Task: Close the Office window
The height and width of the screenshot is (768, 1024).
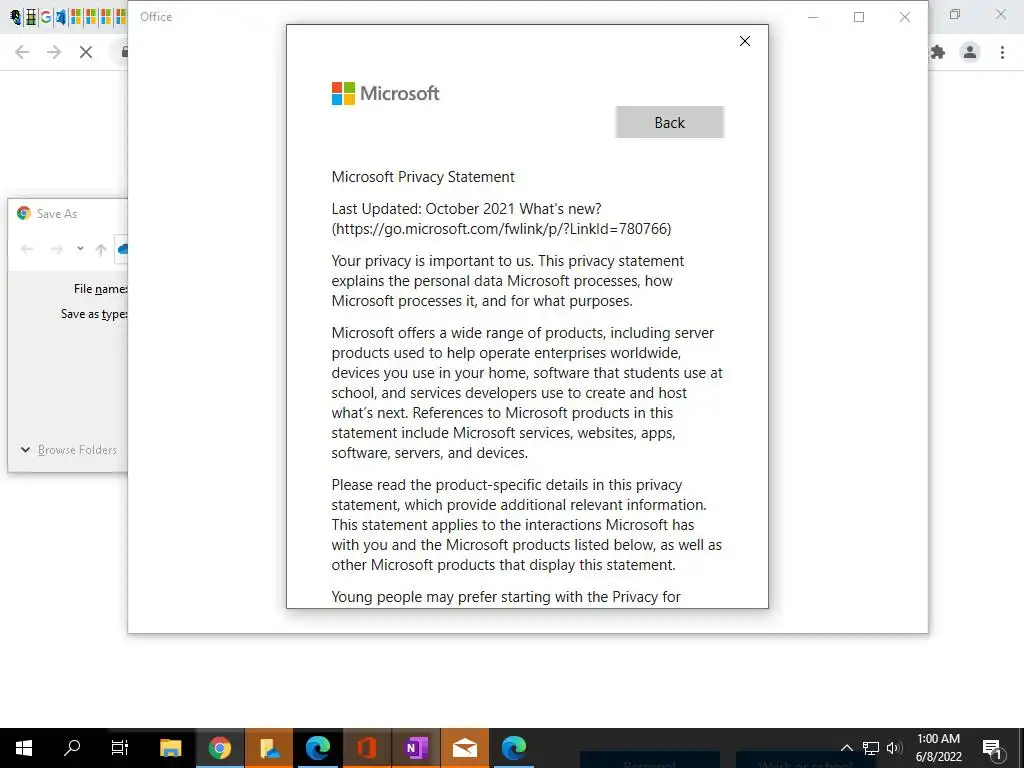Action: (904, 17)
